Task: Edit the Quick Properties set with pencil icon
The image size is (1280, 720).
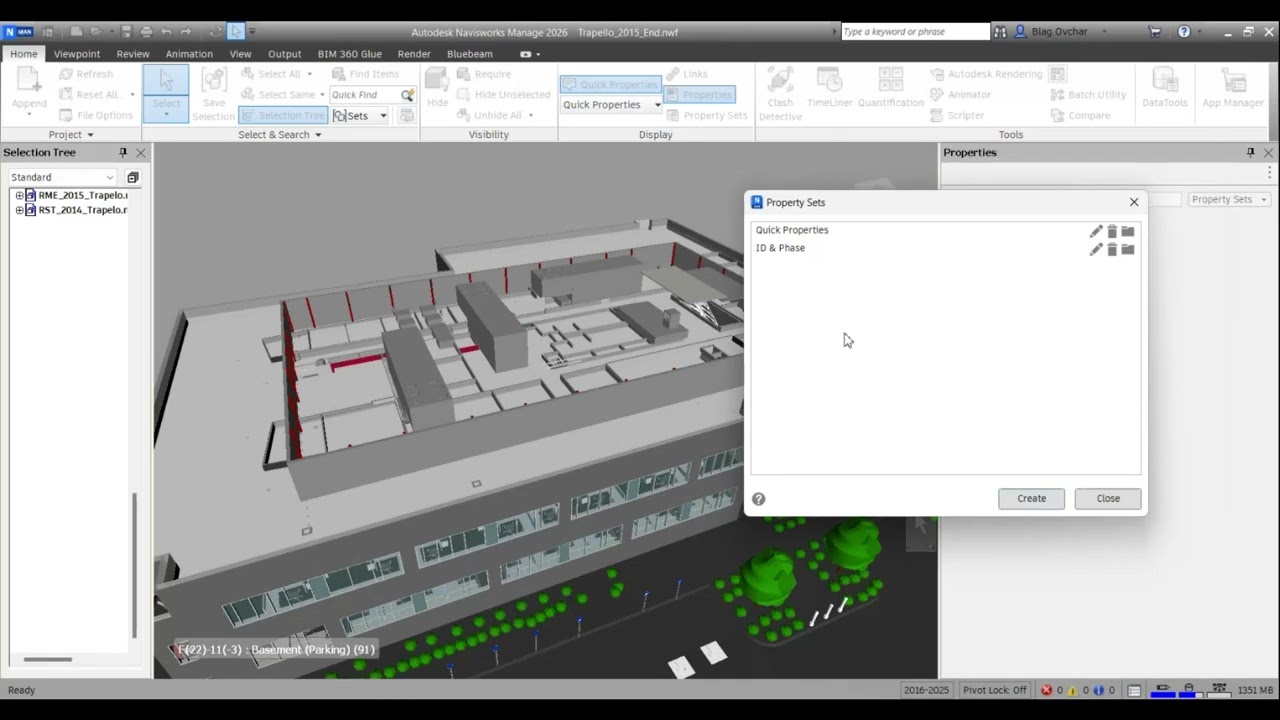Action: click(1096, 231)
